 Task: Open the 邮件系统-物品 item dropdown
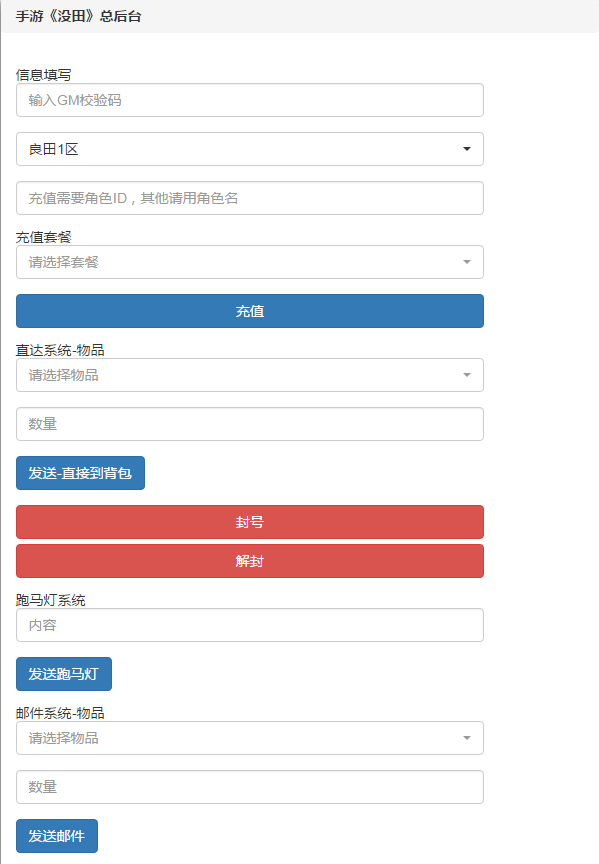click(250, 738)
